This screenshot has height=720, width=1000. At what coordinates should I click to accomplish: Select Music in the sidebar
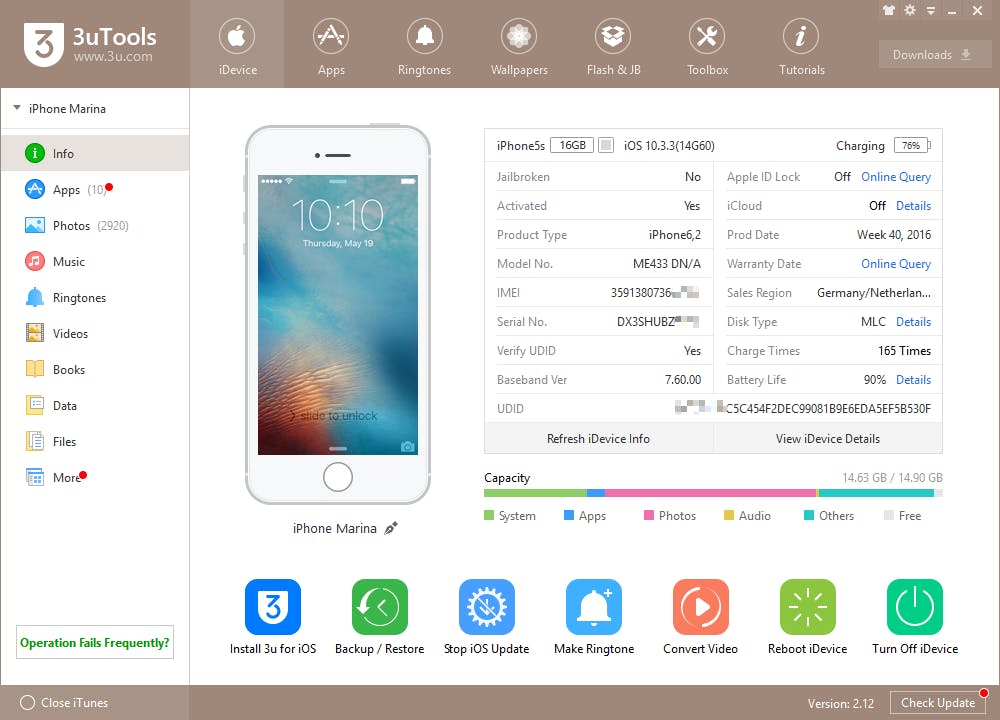[x=95, y=261]
